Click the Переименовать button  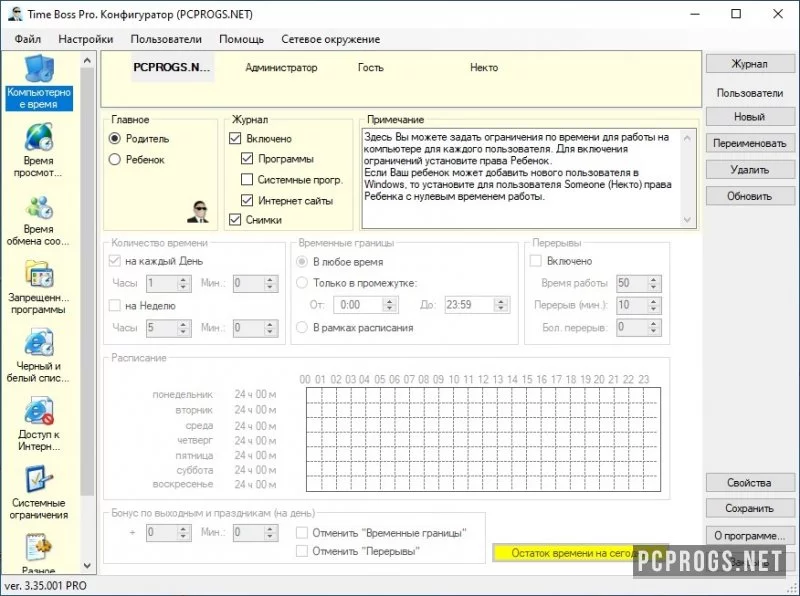click(x=750, y=143)
